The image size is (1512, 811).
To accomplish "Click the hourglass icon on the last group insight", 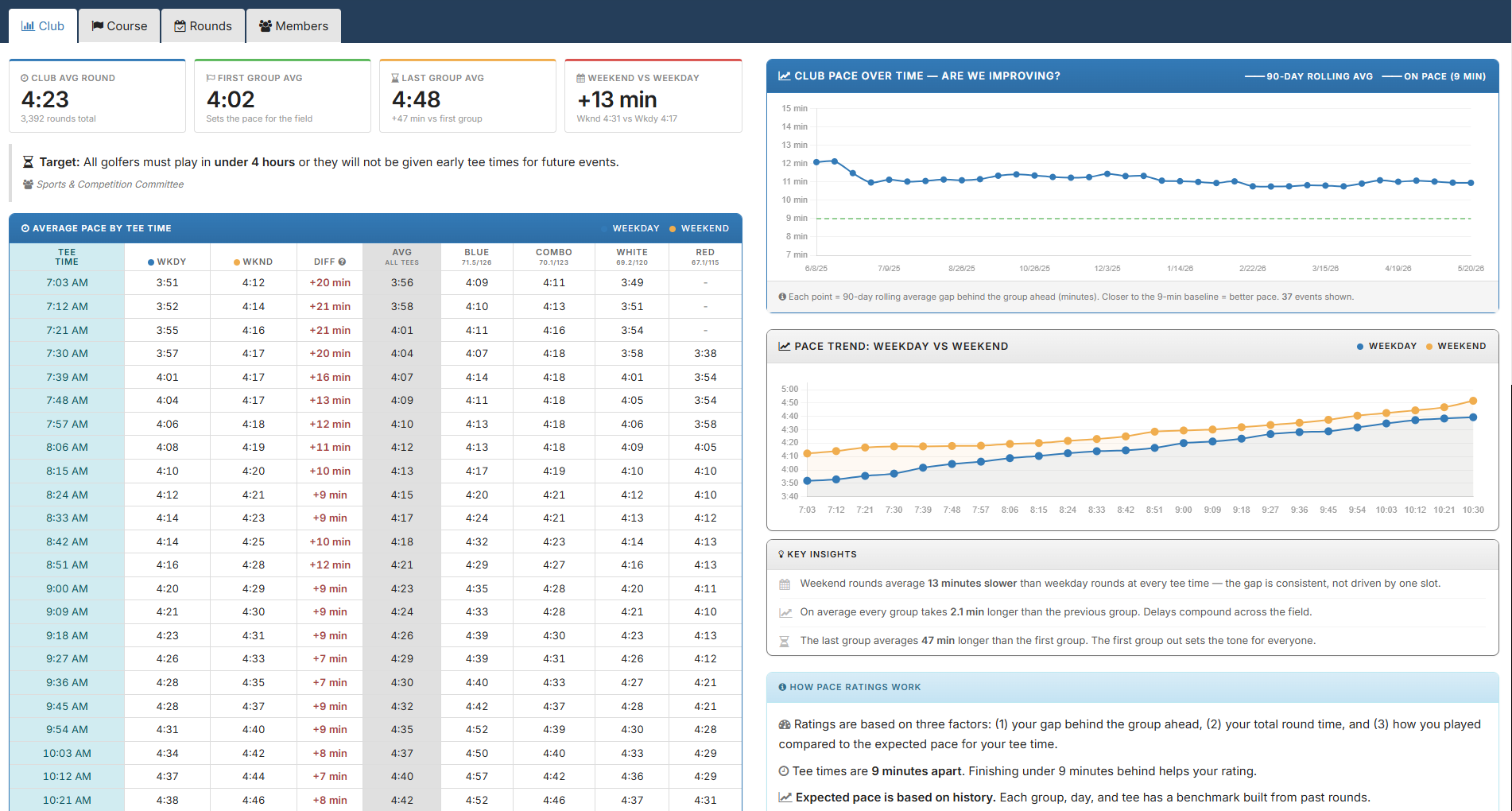I will tap(785, 641).
